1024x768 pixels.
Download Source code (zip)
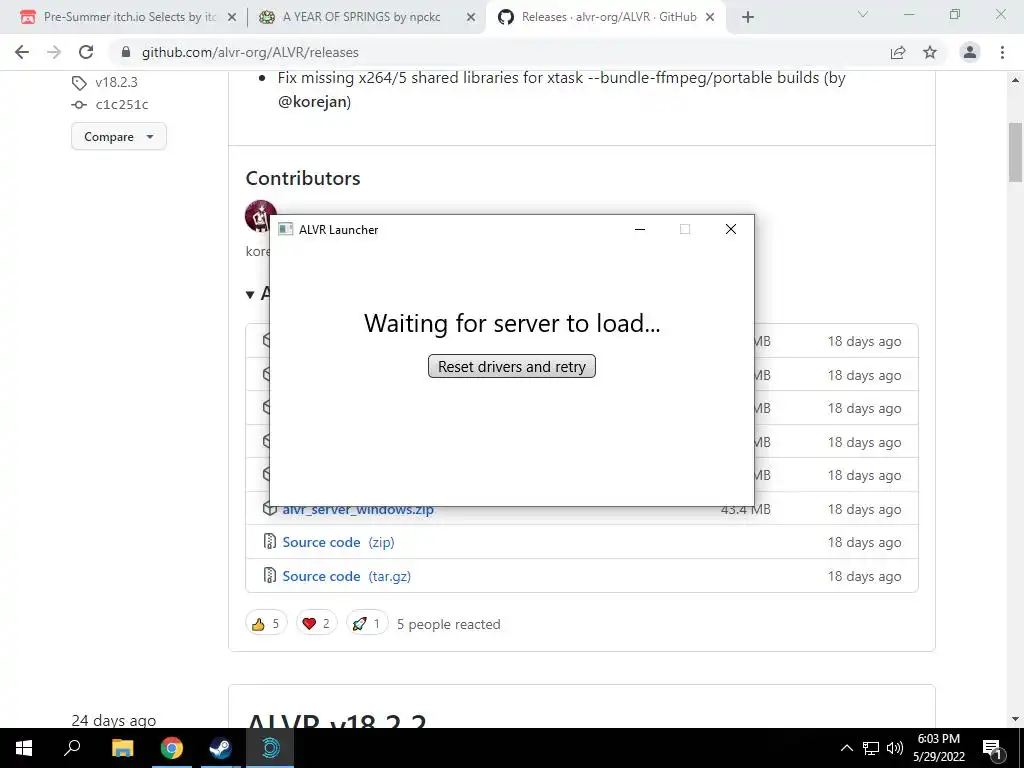pos(338,542)
